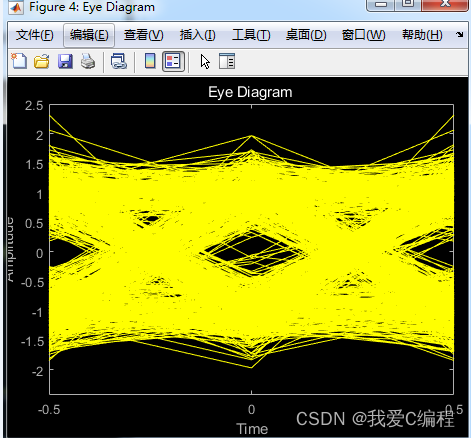The image size is (471, 438).
Task: Close the Figure 4 window
Action: (x=445, y=5)
